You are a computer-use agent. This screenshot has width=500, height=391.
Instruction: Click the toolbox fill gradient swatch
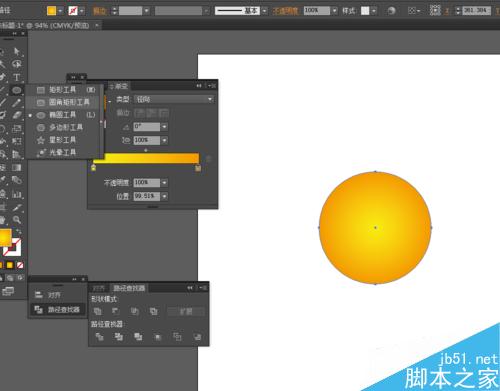[x=5, y=237]
